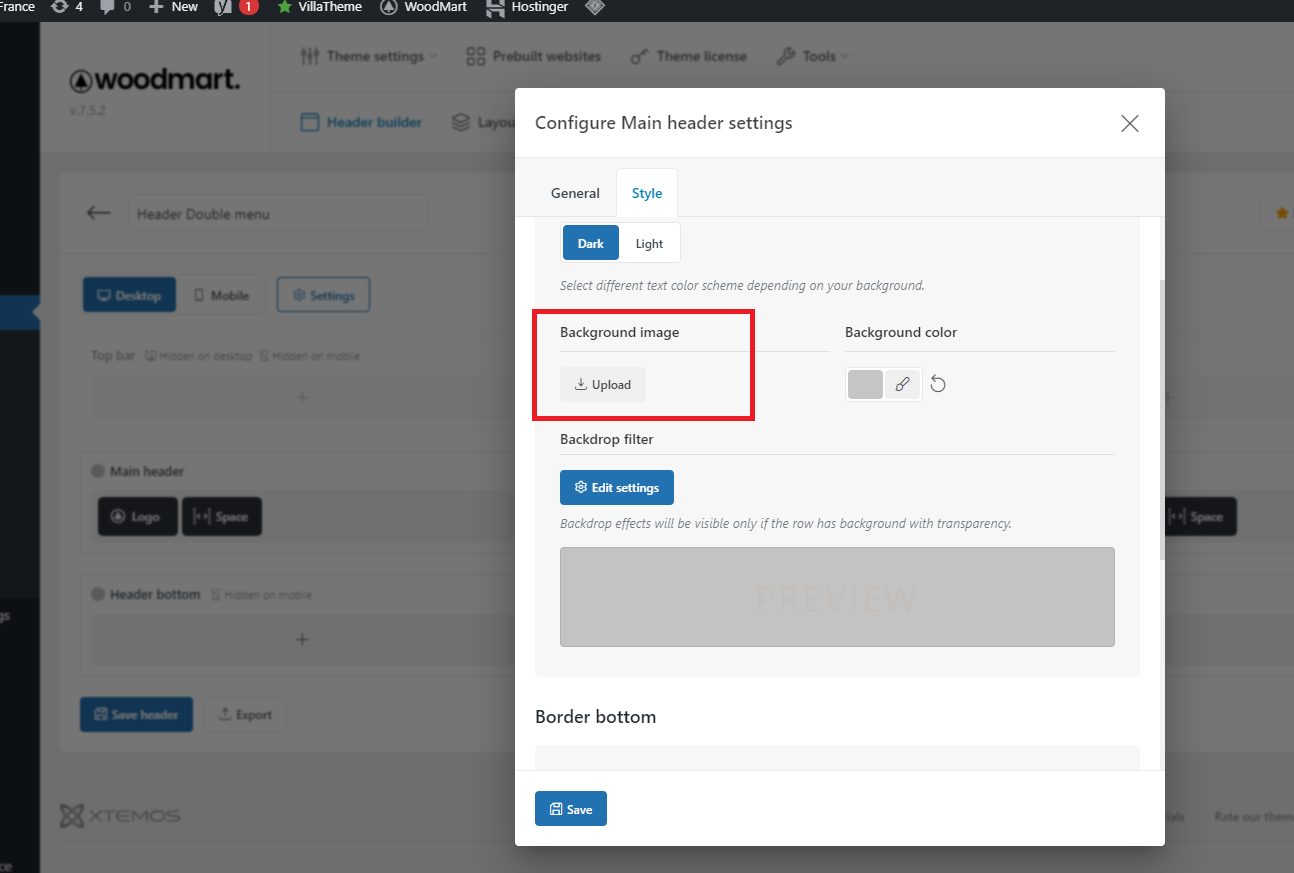Close the Configure Main header settings dialog
Viewport: 1294px width, 873px height.
coord(1130,123)
